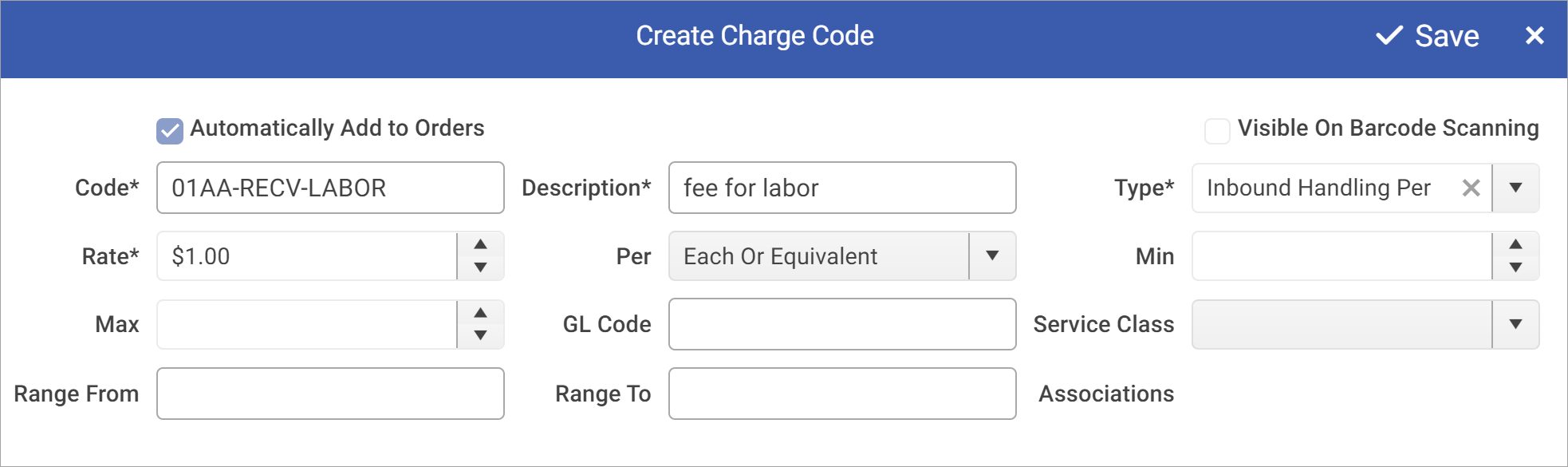Click the empty GL Code field
This screenshot has width=1568, height=467.
pyautogui.click(x=841, y=324)
